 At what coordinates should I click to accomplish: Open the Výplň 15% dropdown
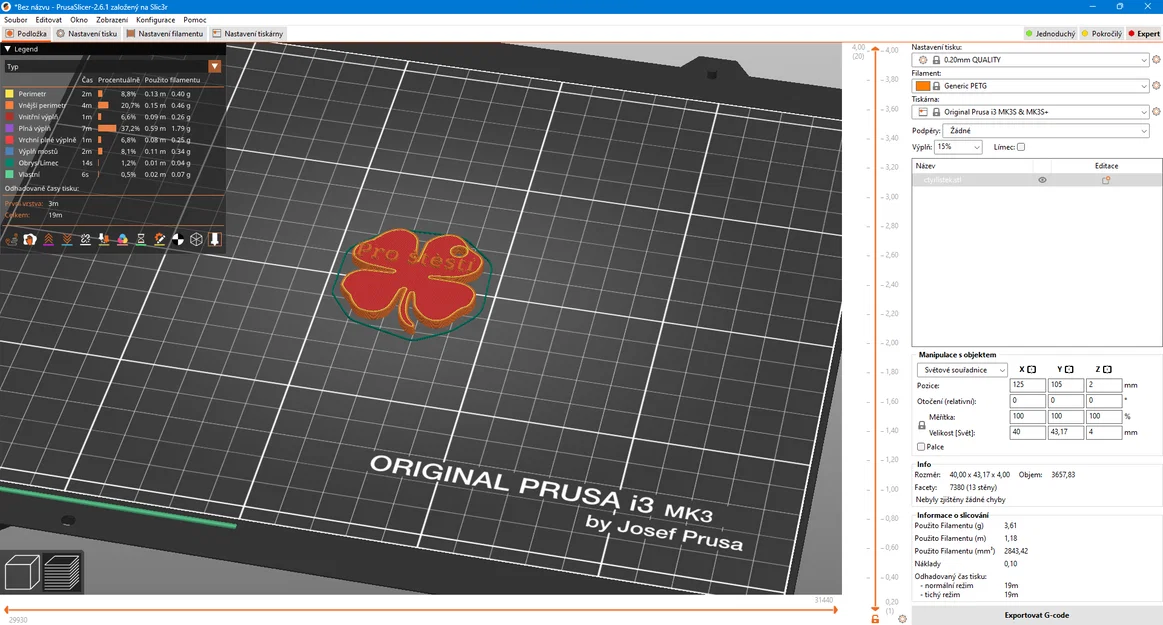pos(960,147)
